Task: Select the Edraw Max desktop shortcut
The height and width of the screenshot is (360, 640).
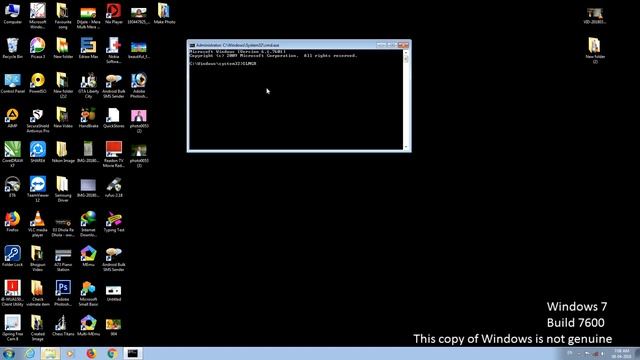Action: (88, 48)
